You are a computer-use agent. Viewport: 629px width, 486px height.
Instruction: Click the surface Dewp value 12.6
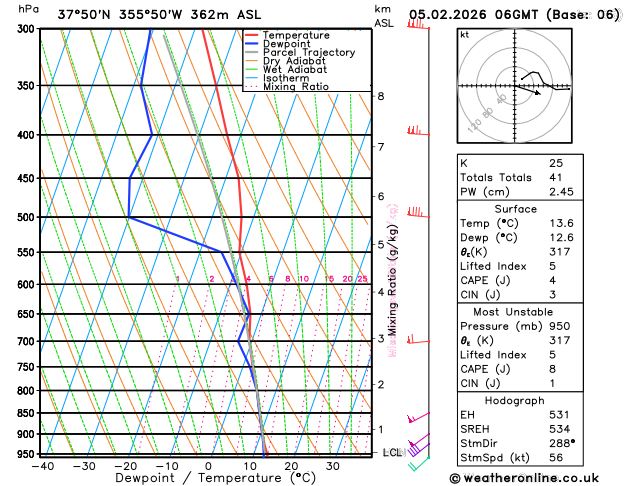click(x=561, y=238)
